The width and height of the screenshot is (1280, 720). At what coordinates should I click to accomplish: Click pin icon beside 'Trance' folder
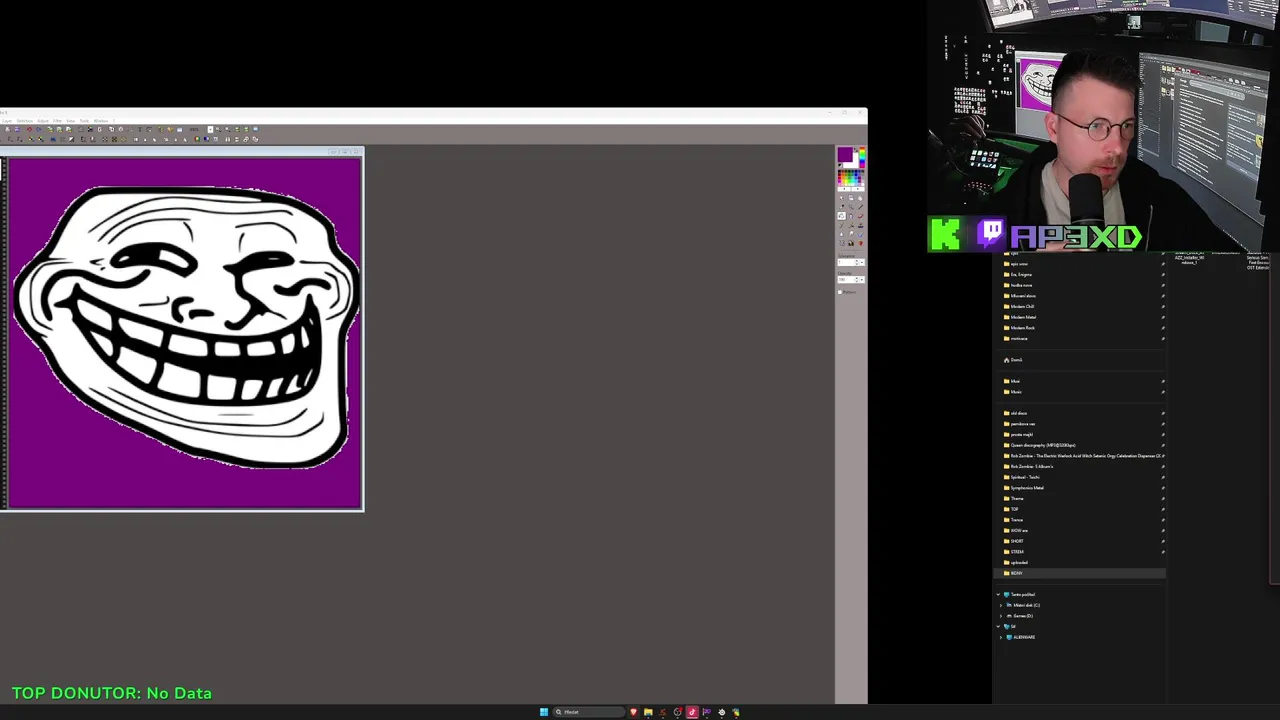click(1162, 520)
